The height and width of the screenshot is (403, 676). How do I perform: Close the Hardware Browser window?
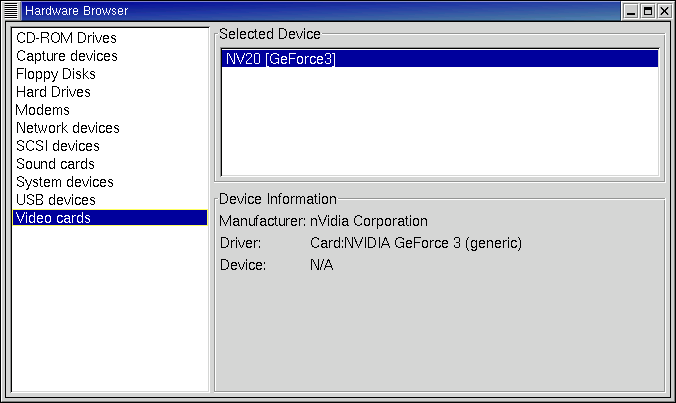(664, 11)
